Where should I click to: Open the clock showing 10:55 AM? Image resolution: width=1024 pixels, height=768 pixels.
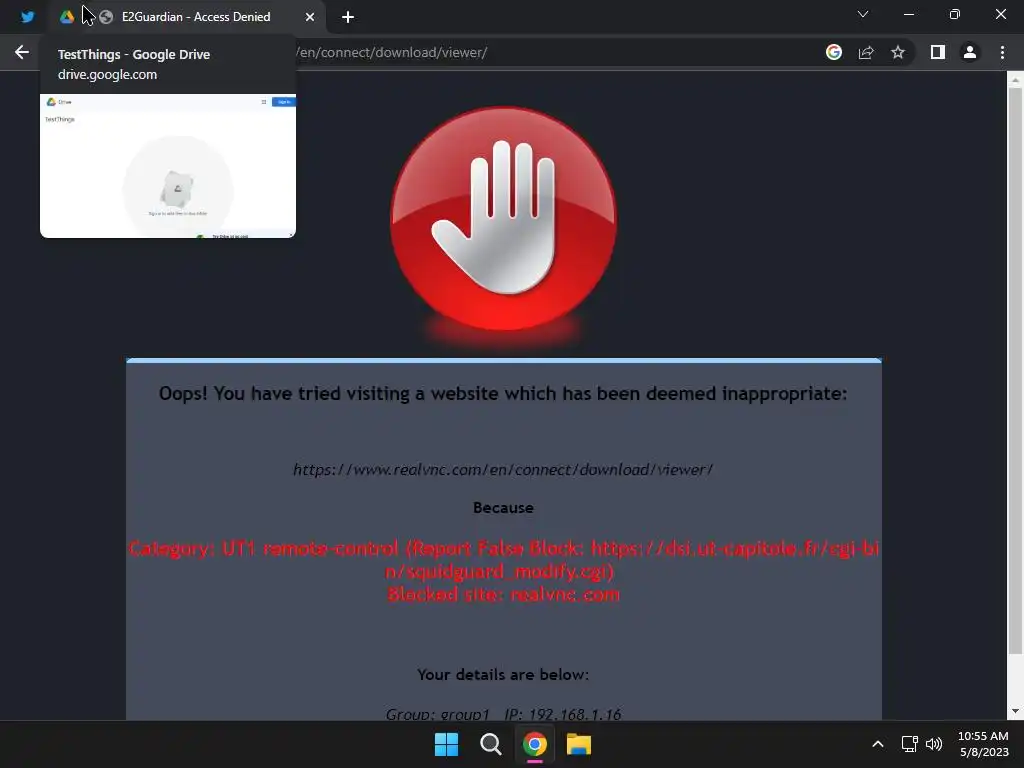983,744
